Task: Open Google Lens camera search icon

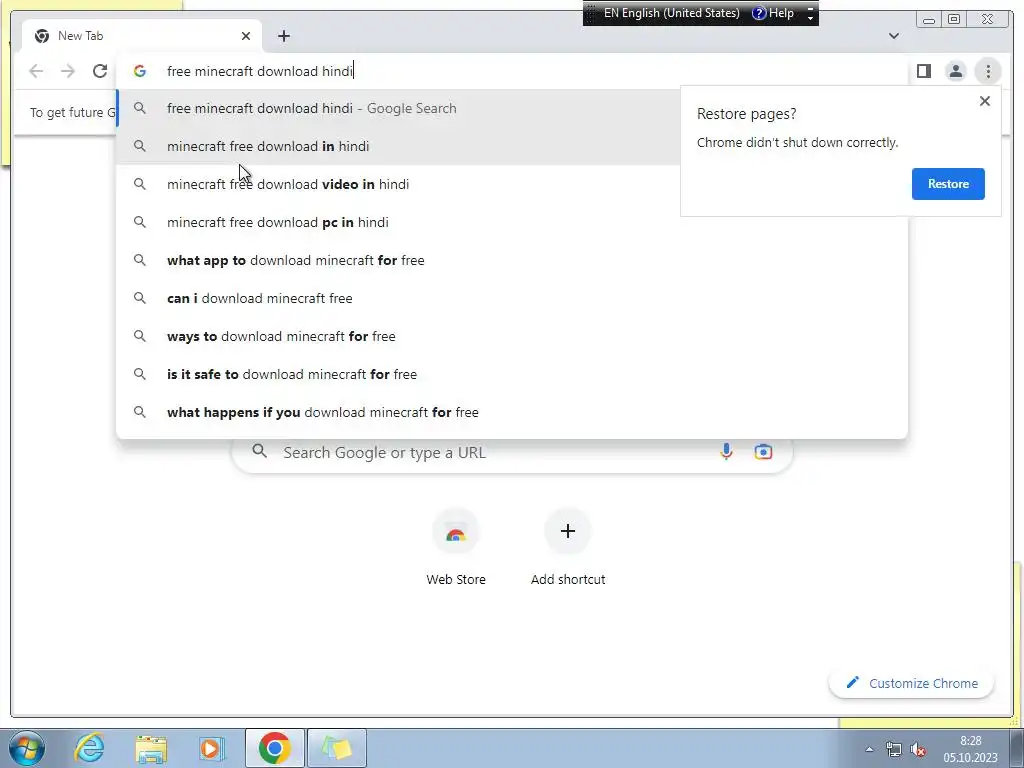Action: (763, 451)
